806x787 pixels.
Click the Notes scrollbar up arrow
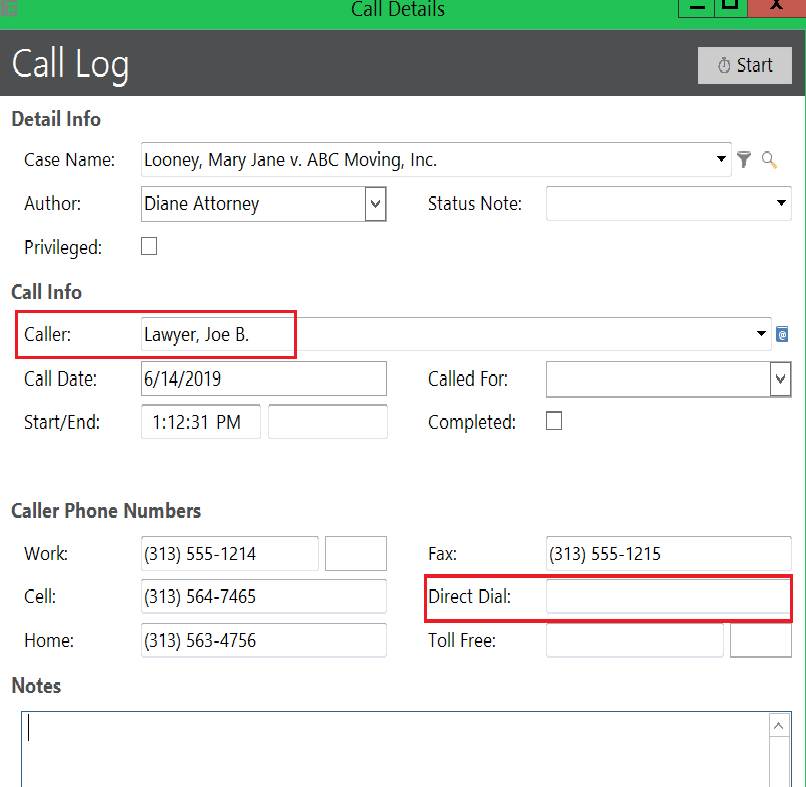779,726
